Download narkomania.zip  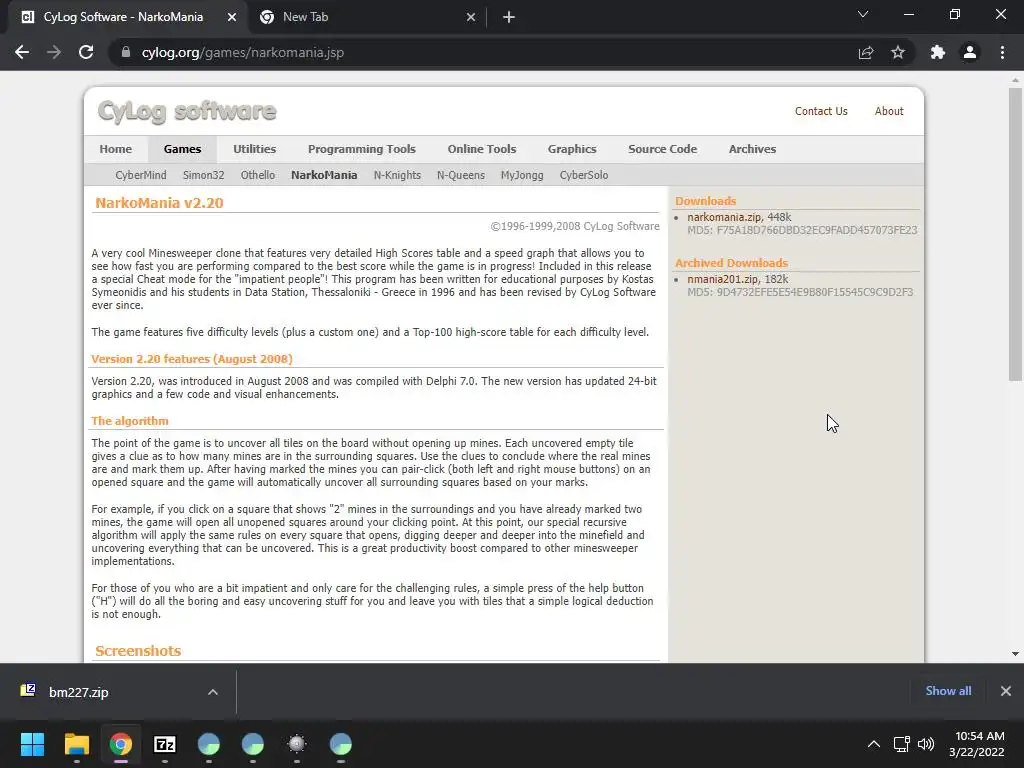click(x=724, y=217)
